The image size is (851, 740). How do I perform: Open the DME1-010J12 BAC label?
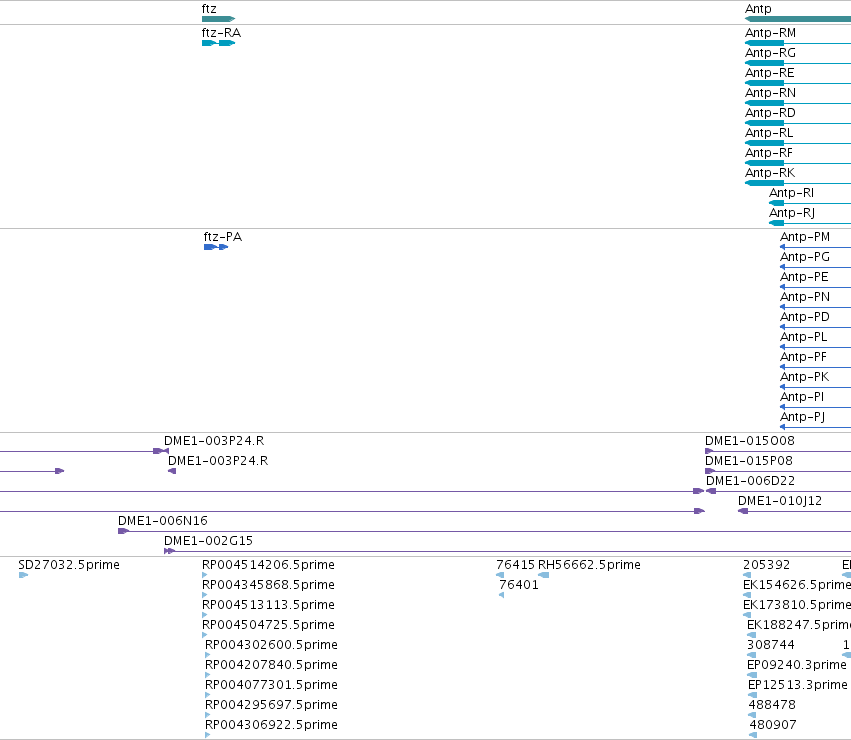tap(780, 501)
